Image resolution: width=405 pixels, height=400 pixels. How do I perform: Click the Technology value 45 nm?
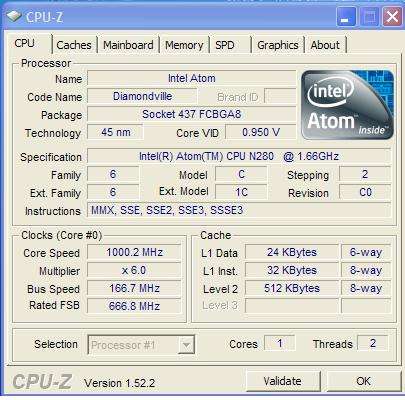[116, 132]
